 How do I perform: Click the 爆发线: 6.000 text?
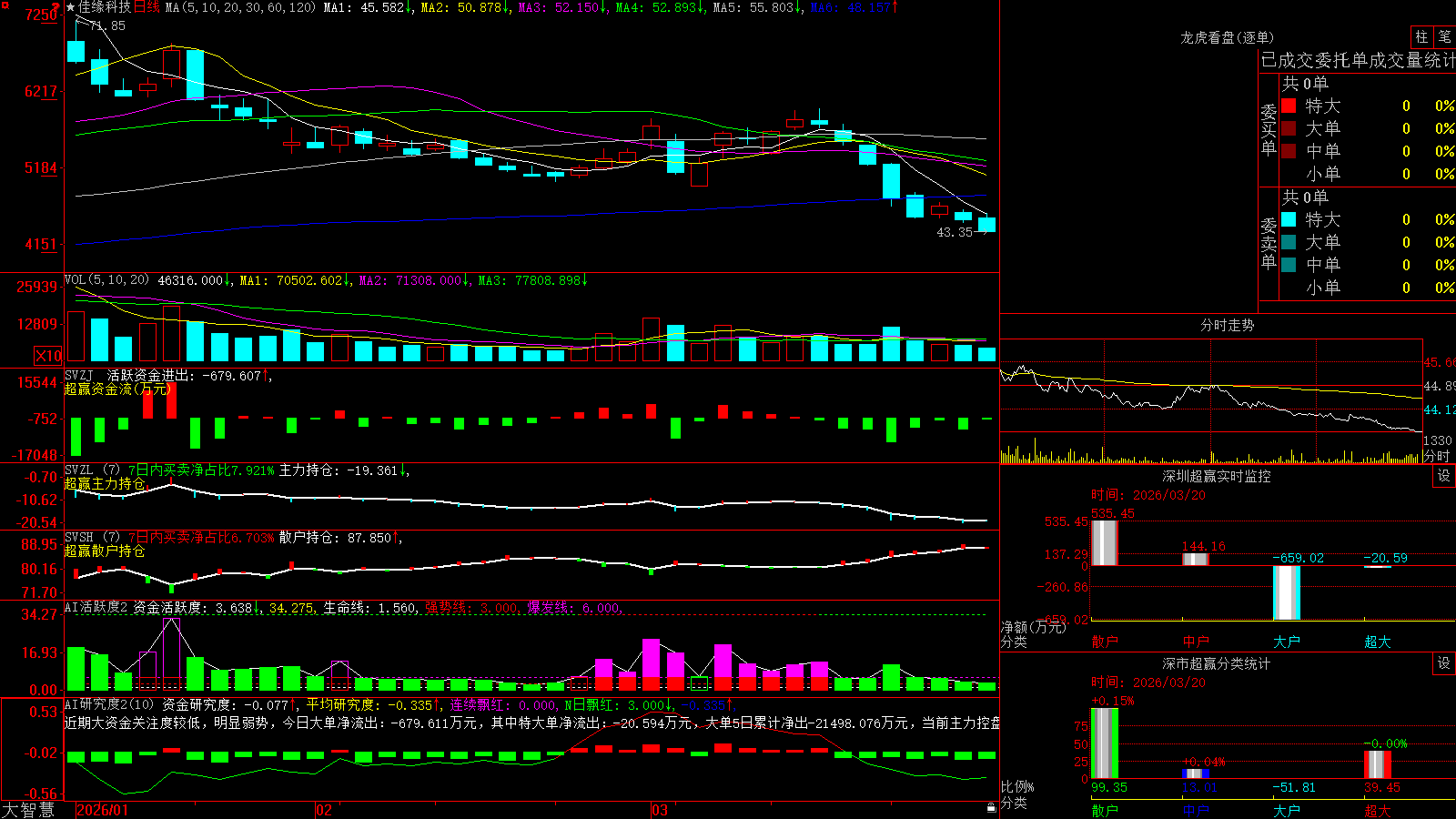574,607
